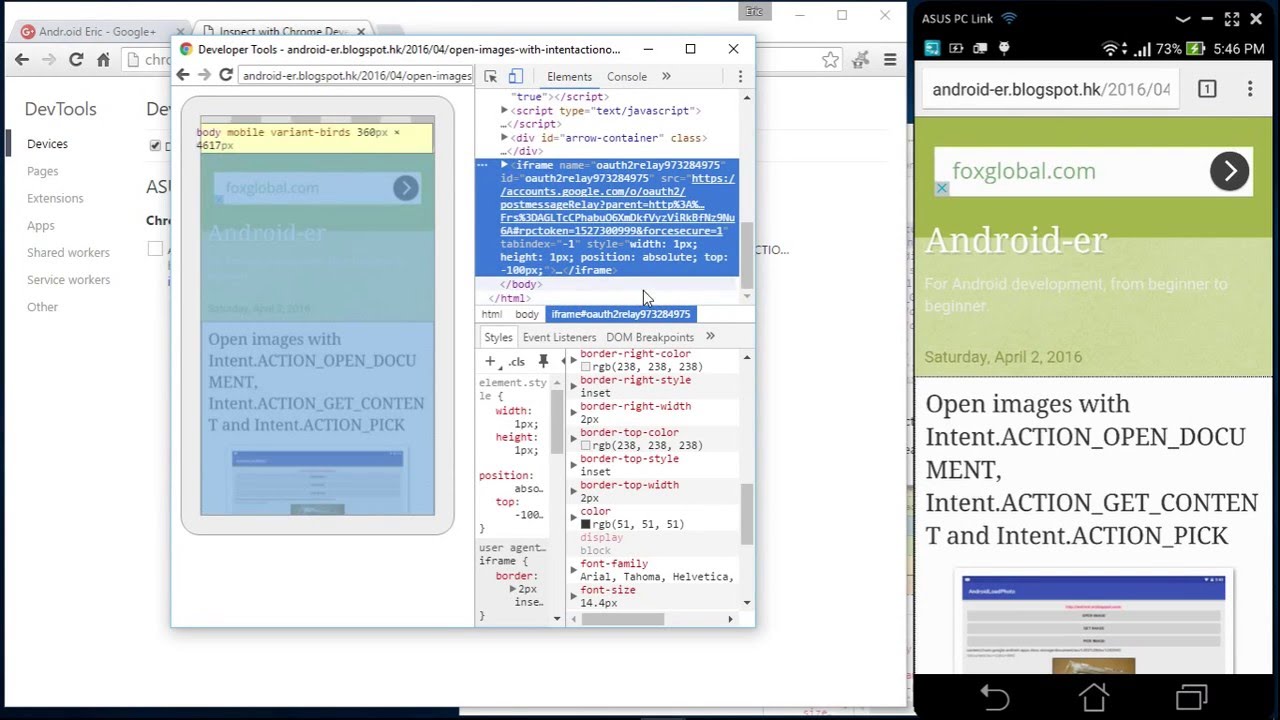Show more sidebar tabs next to DOM Breakpoints
Screen dimensions: 1280x720
tap(710, 337)
